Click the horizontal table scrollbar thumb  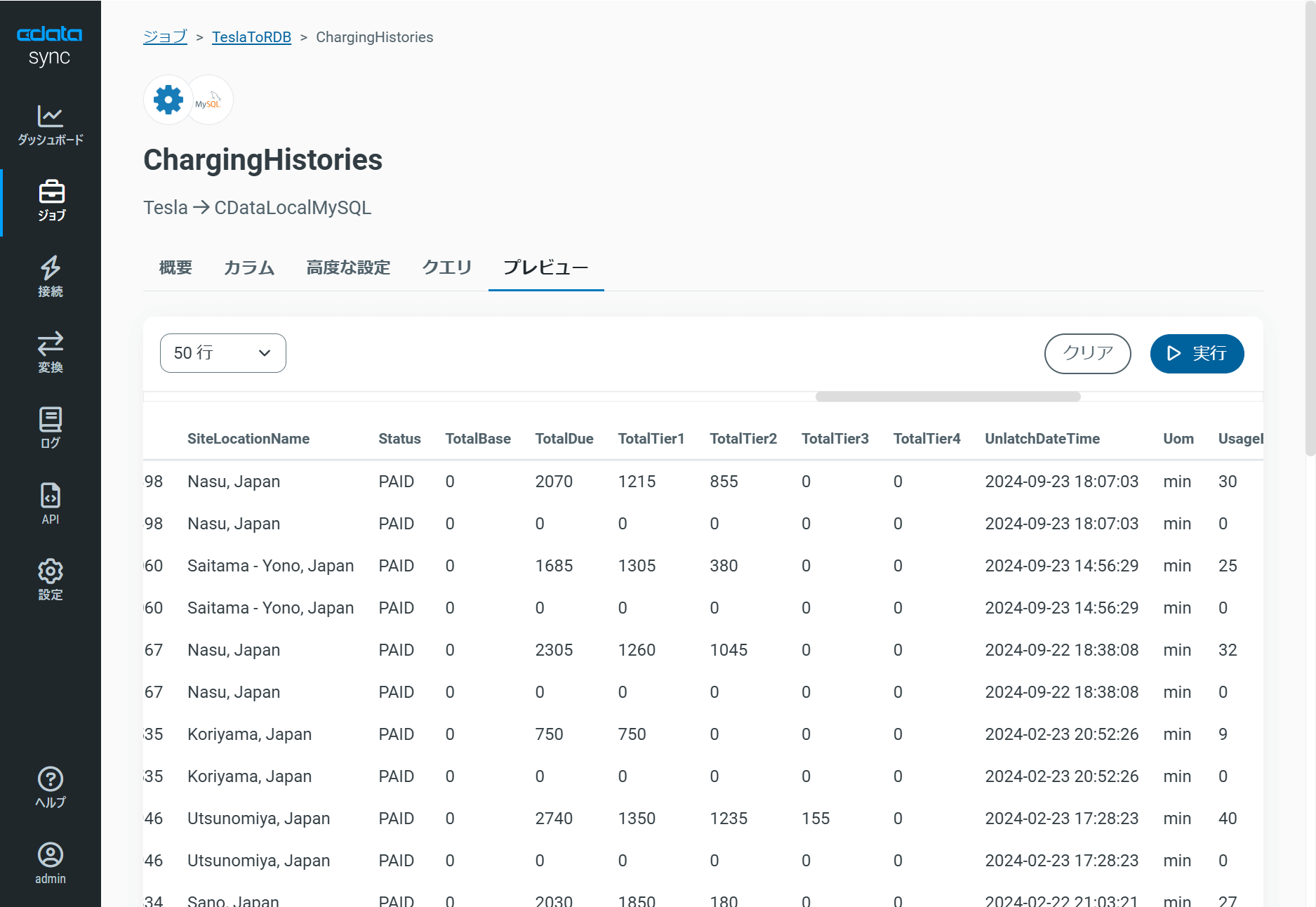[948, 397]
